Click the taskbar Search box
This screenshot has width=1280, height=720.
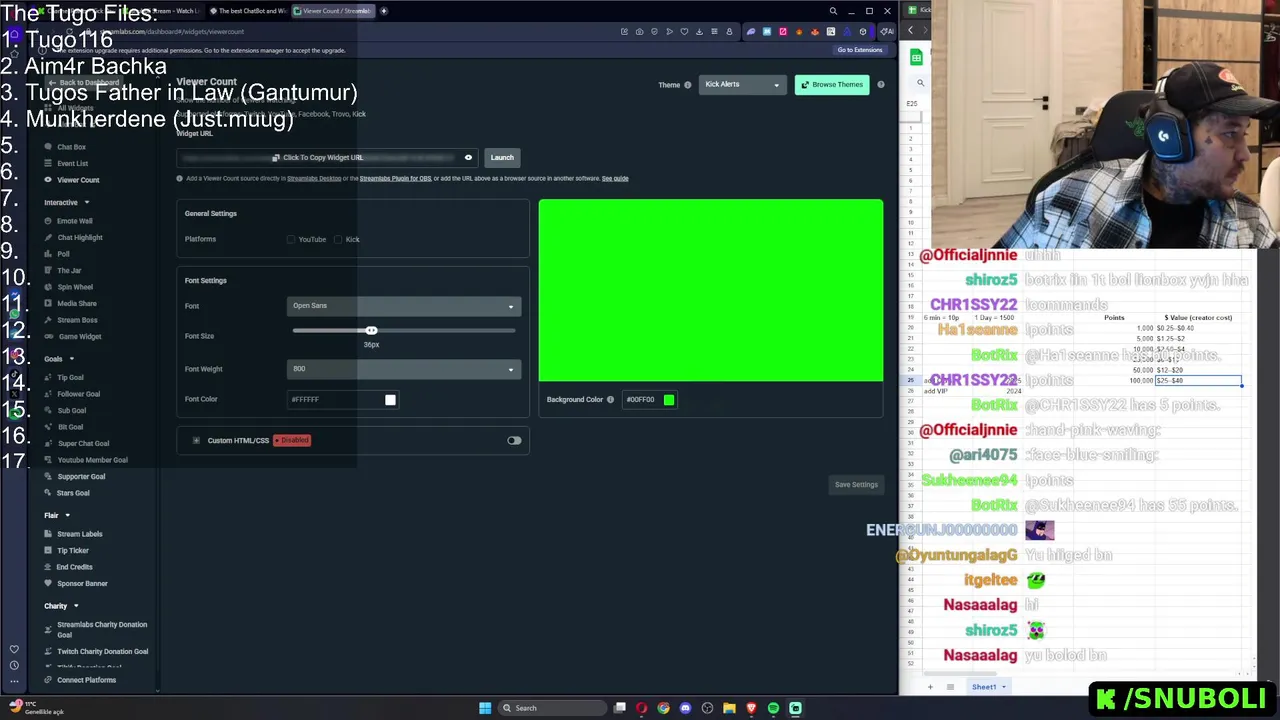coord(551,708)
